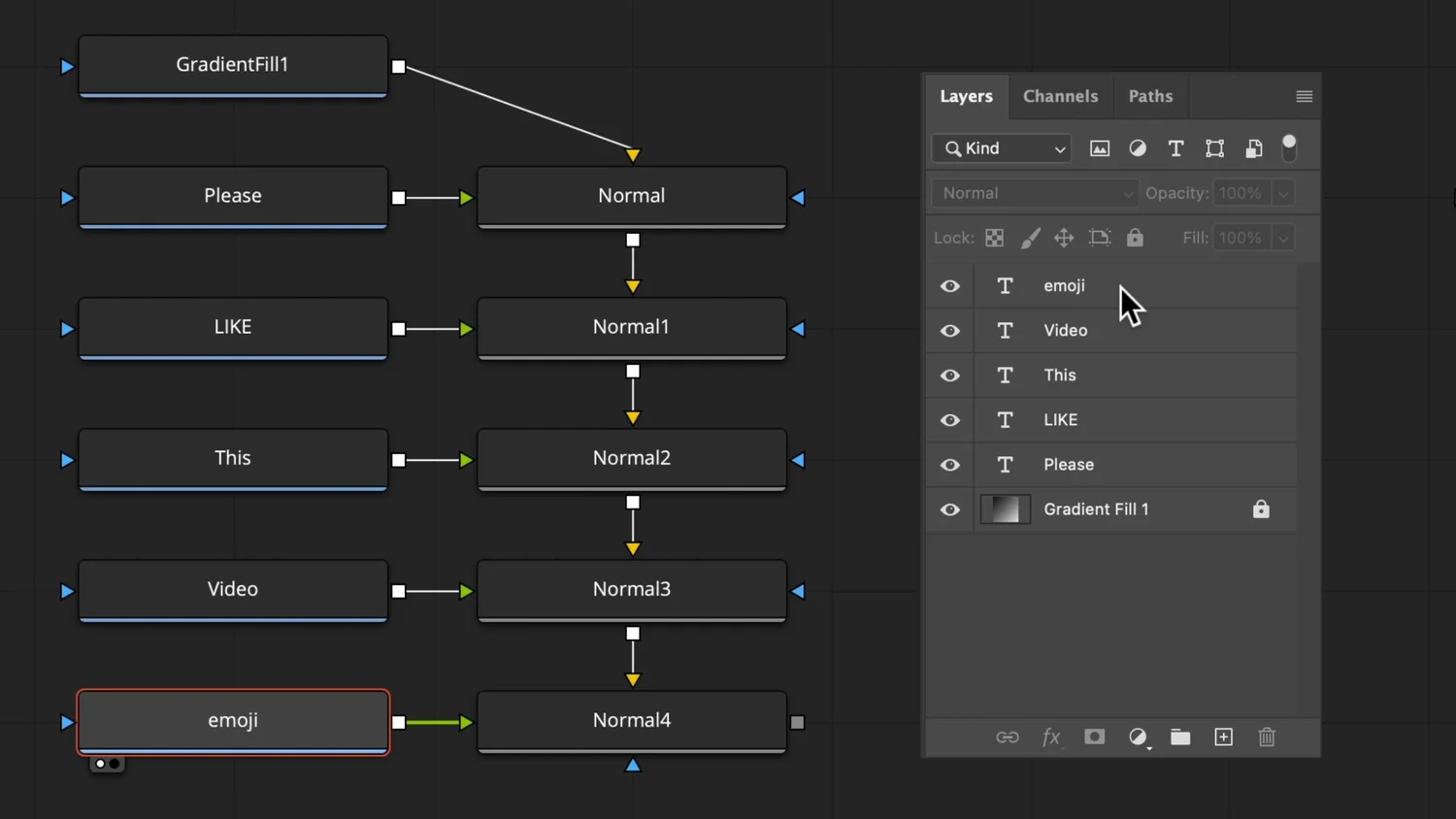The width and height of the screenshot is (1456, 819).
Task: Open the Kind filter dropdown
Action: (x=1001, y=147)
